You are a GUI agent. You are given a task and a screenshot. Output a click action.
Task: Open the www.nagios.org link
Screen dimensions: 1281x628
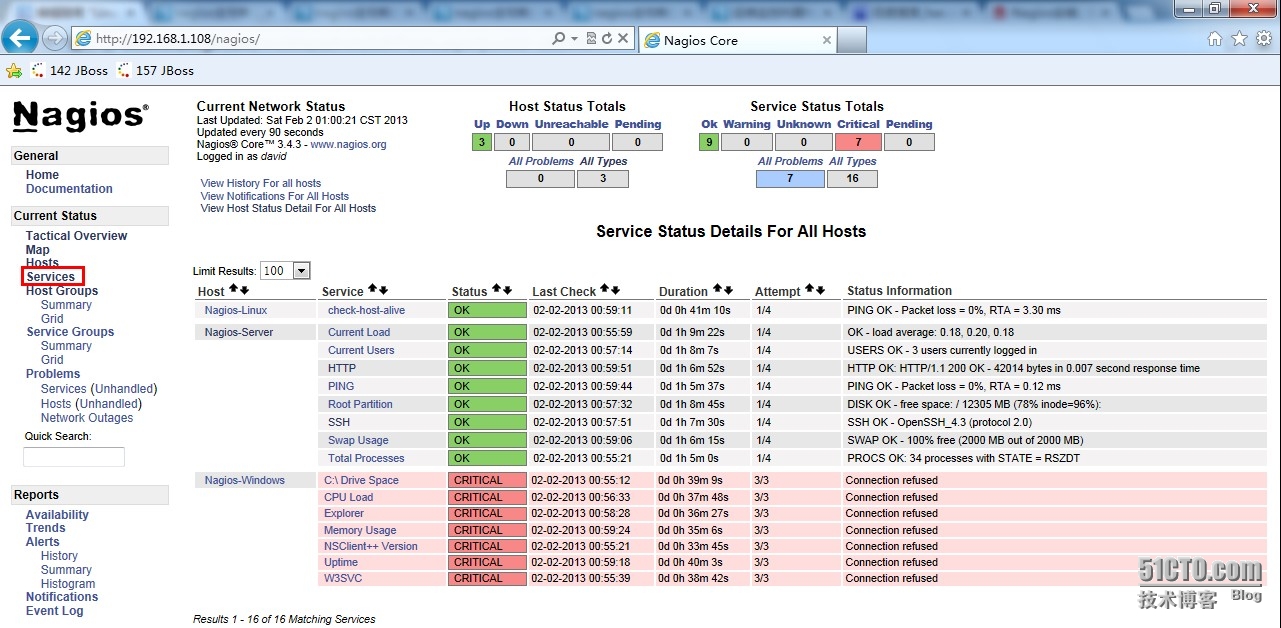(x=348, y=144)
